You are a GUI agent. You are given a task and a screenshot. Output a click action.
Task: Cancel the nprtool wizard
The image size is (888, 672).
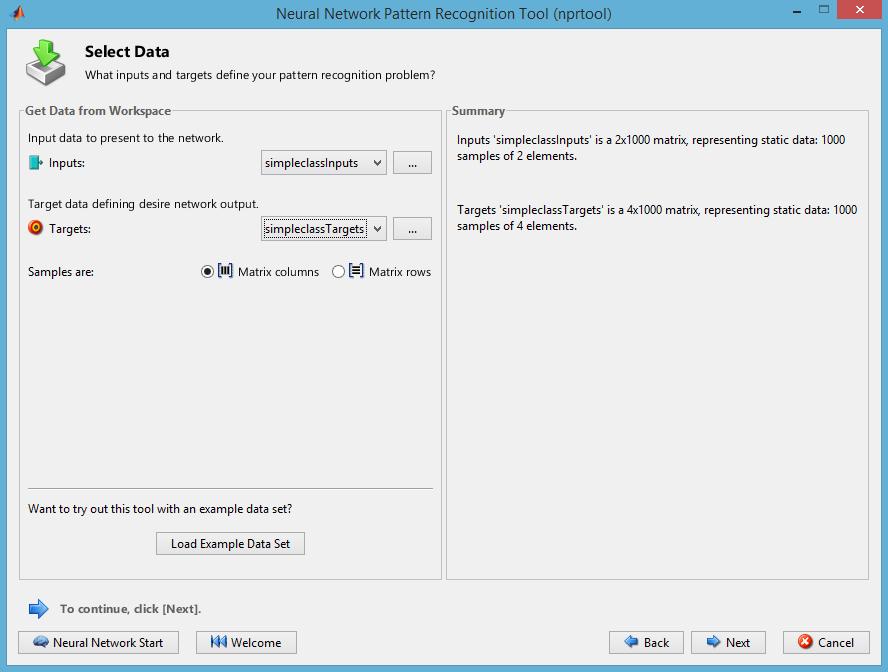tap(826, 643)
